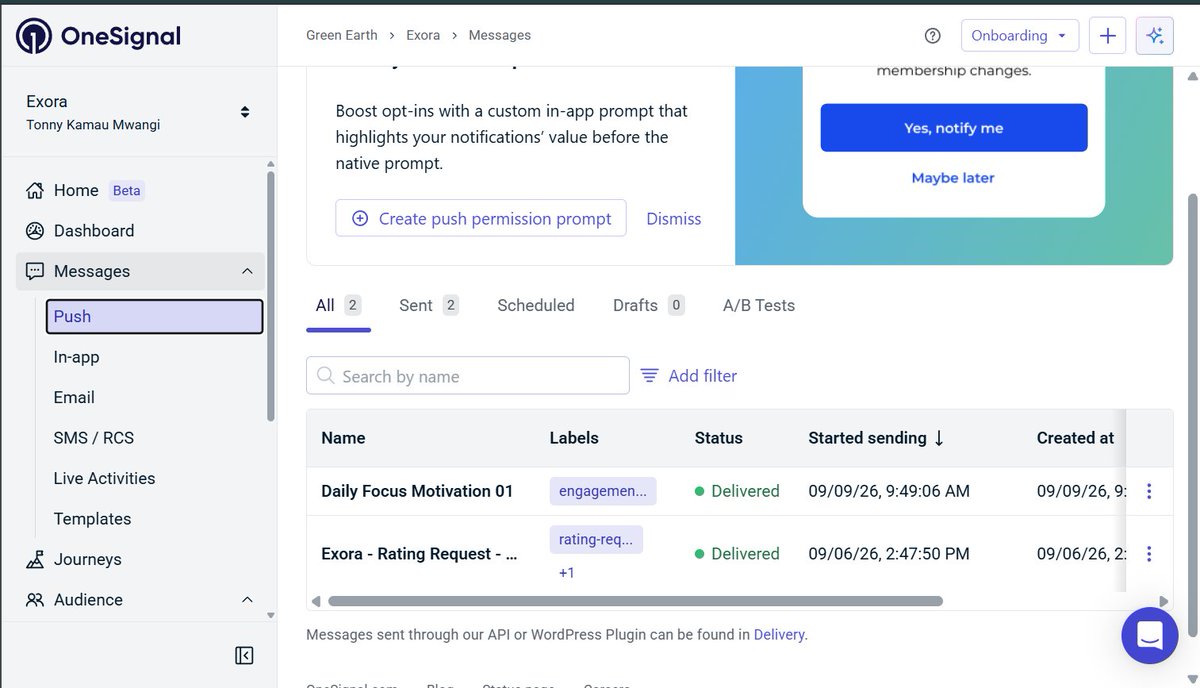Click the plus create button in header
Image resolution: width=1200 pixels, height=688 pixels.
tap(1107, 36)
